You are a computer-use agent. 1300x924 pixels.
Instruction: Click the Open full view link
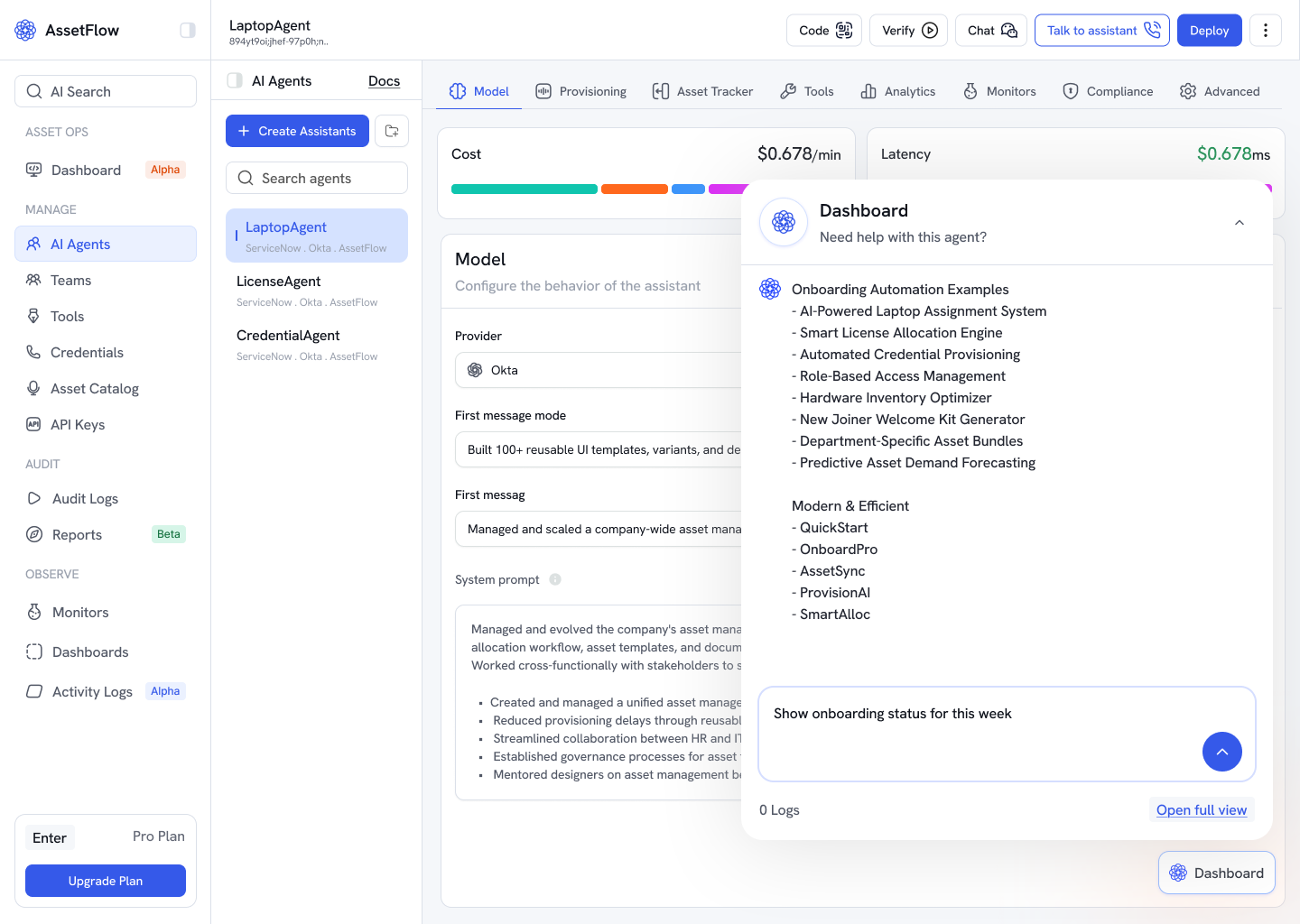1201,809
